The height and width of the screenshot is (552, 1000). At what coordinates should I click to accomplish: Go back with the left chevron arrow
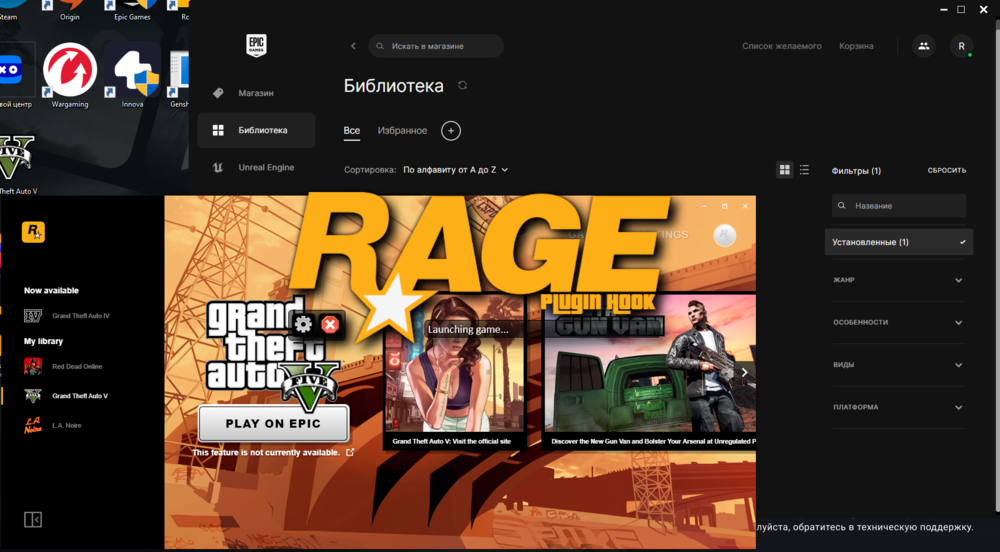(353, 46)
